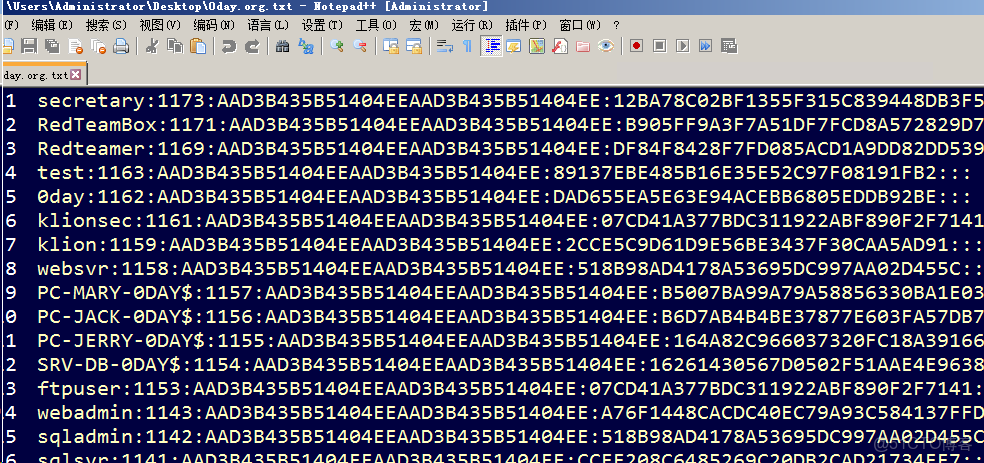
Task: Click the 0day:1162 line
Action: (x=505, y=197)
